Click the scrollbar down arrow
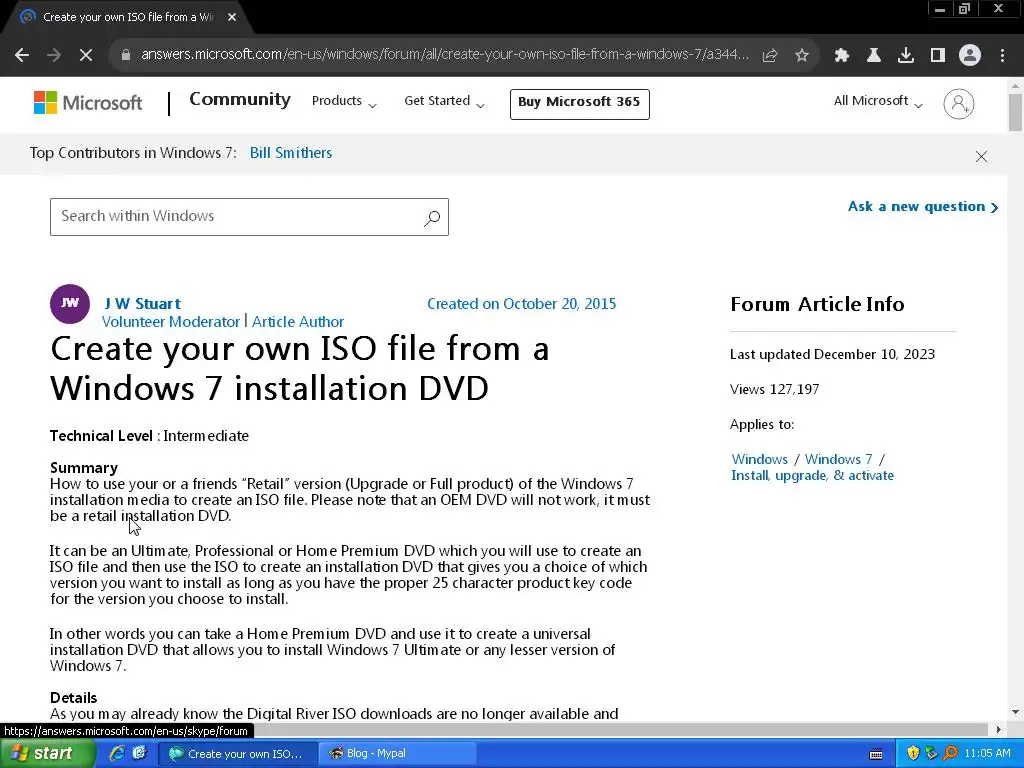The width and height of the screenshot is (1024, 768). tap(1015, 712)
